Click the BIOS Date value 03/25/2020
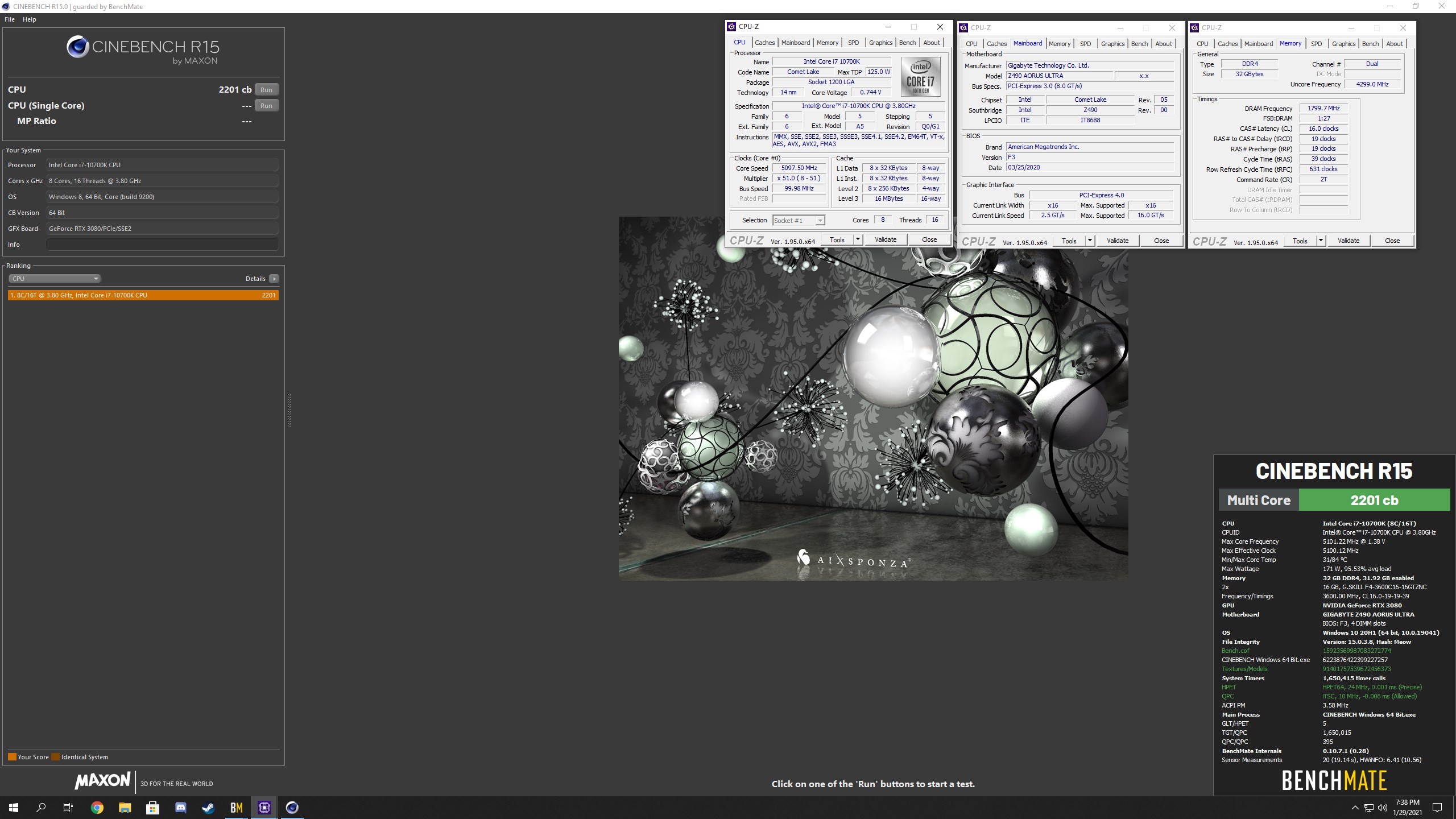This screenshot has height=819, width=1456. click(1090, 168)
